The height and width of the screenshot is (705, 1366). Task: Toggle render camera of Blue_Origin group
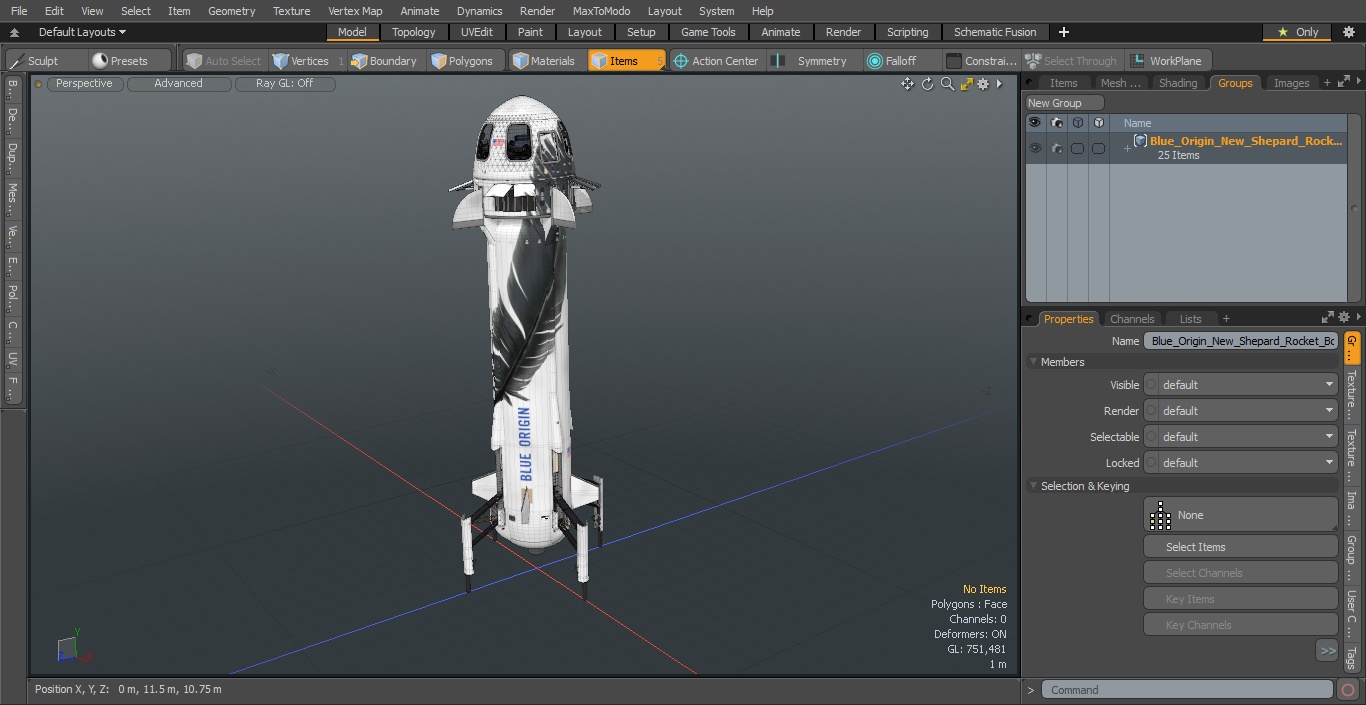1056,148
